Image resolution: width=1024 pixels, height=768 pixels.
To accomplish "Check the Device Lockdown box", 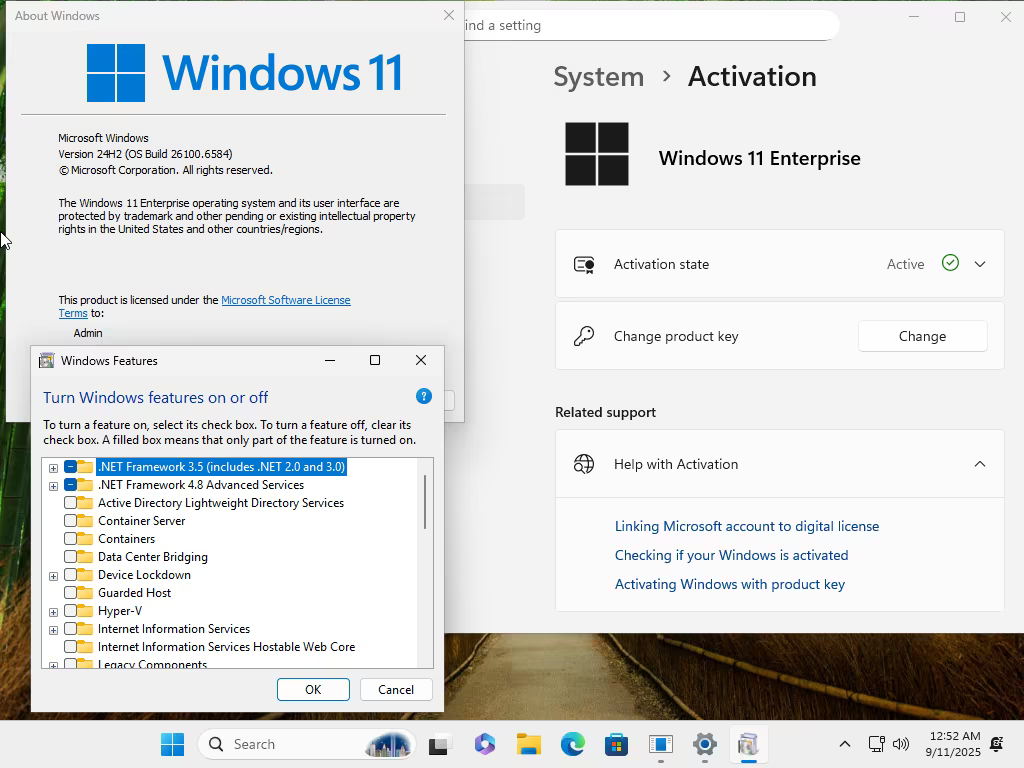I will [x=71, y=575].
